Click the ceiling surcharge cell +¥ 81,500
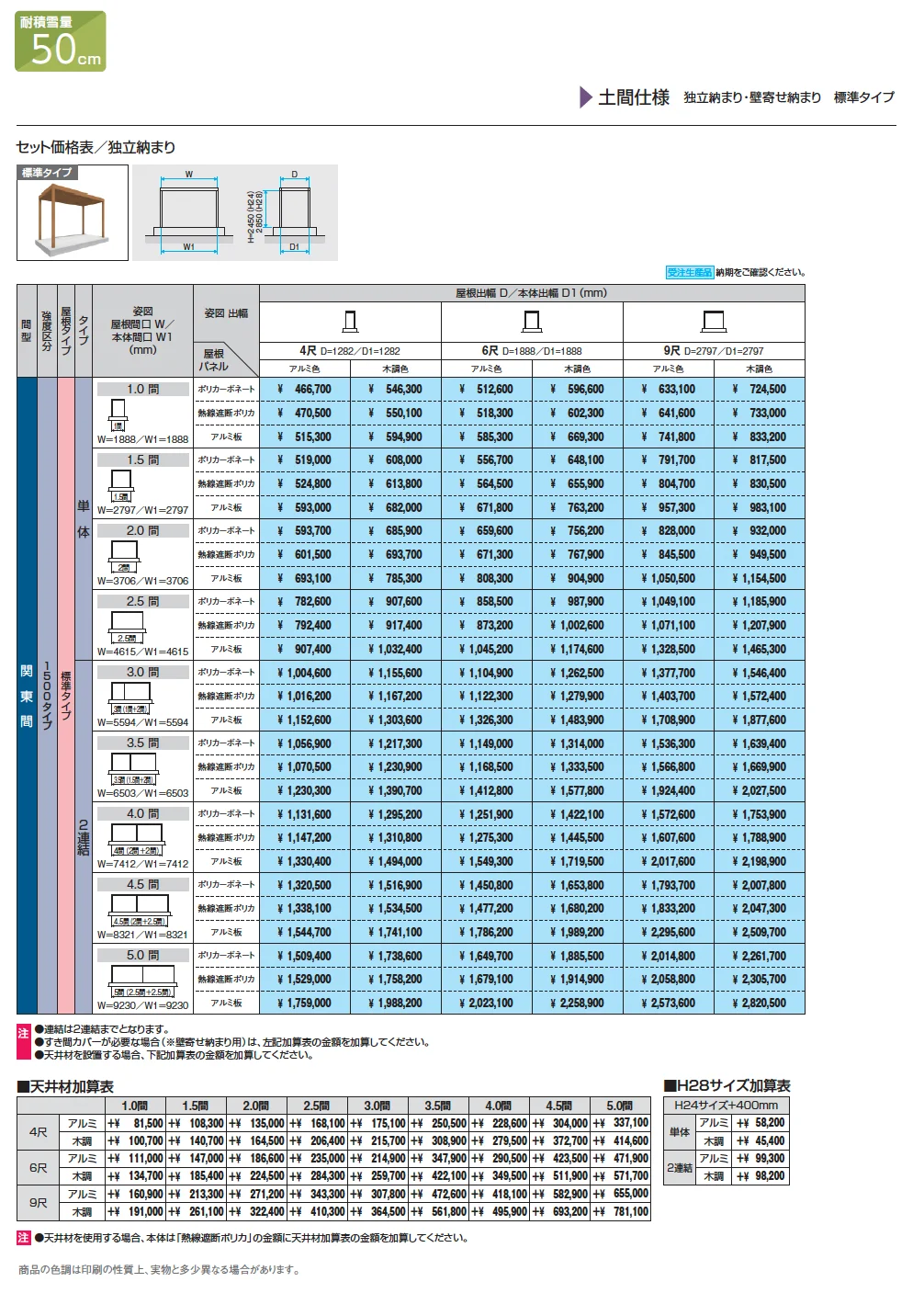924x1293 pixels. click(x=135, y=1123)
